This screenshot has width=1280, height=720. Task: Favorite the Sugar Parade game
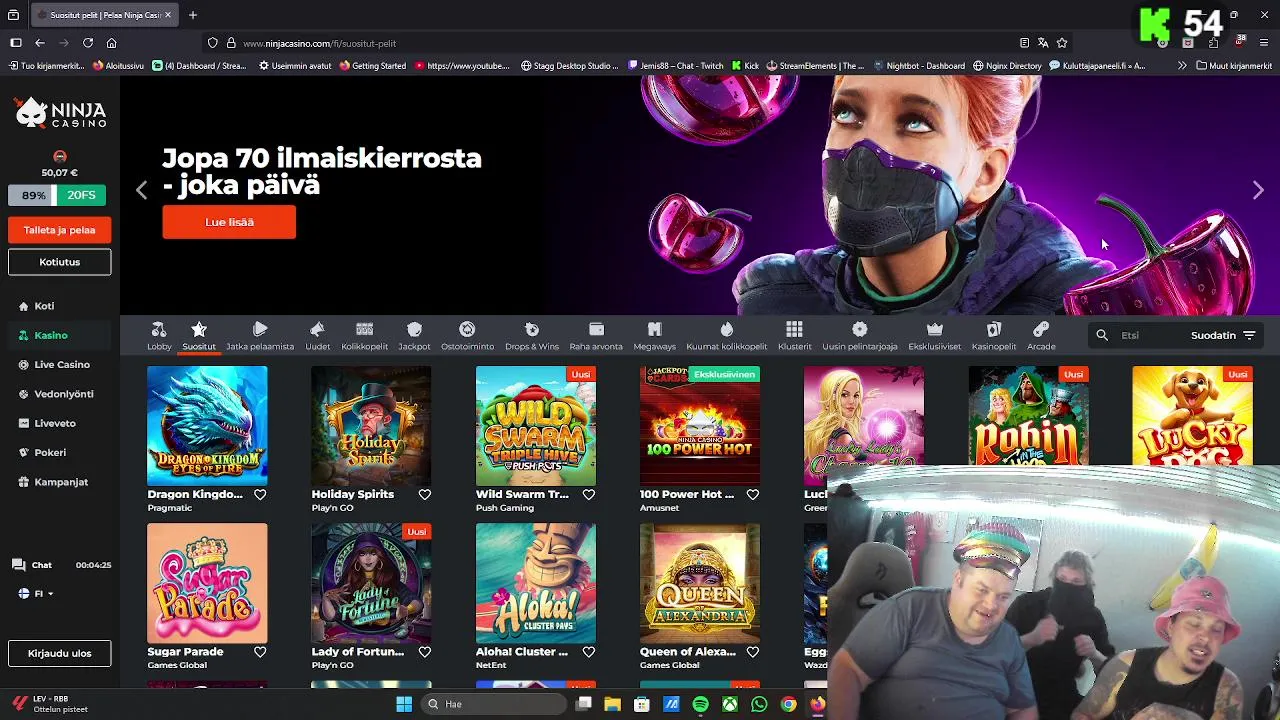(x=260, y=652)
